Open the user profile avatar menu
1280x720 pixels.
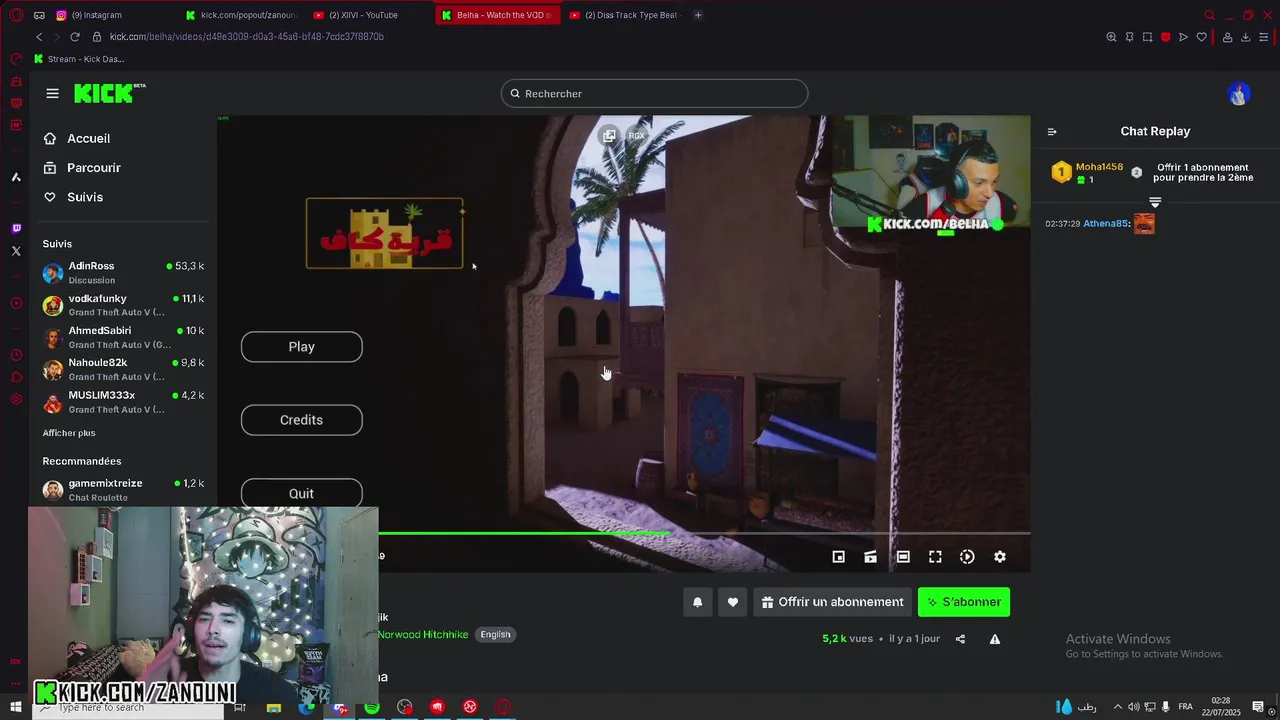(x=1239, y=94)
